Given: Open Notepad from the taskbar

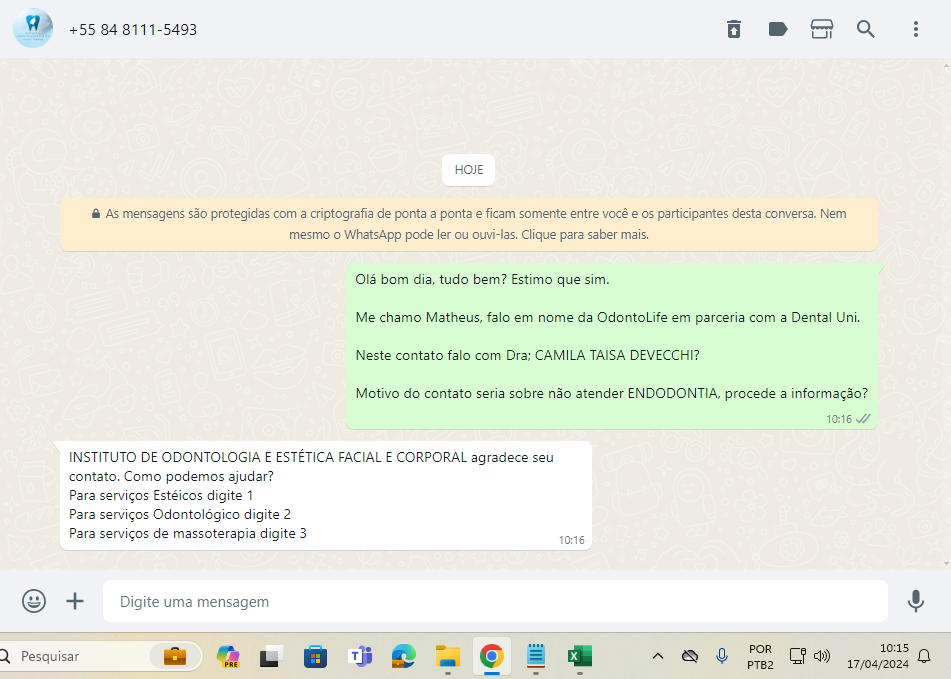Looking at the screenshot, I should (536, 656).
